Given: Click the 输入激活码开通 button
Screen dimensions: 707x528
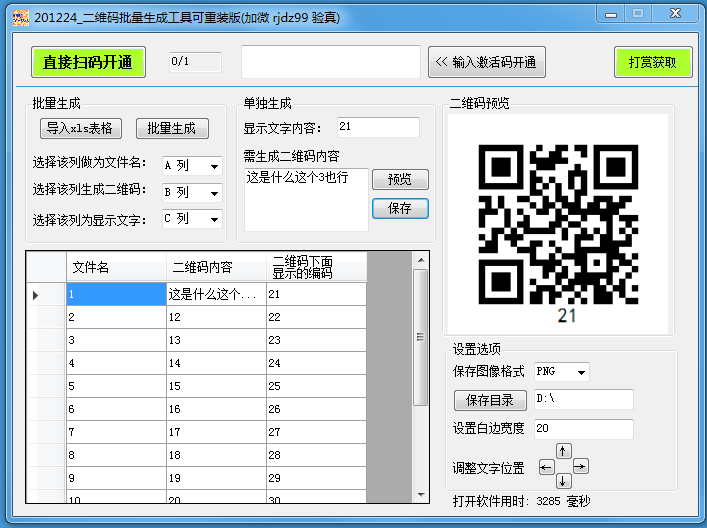Looking at the screenshot, I should click(x=487, y=62).
